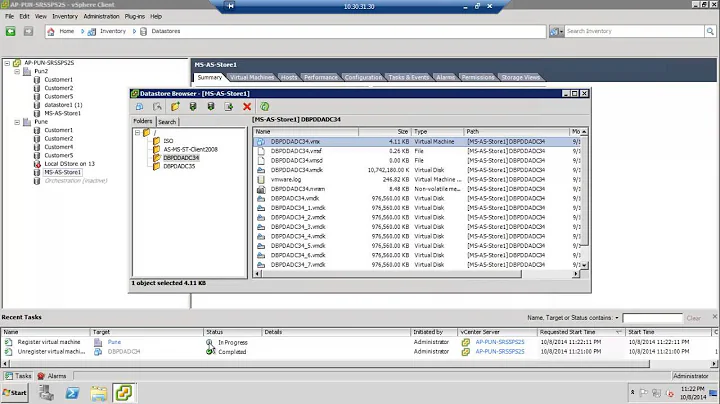Select the DBPDADC35 folder

pyautogui.click(x=179, y=167)
